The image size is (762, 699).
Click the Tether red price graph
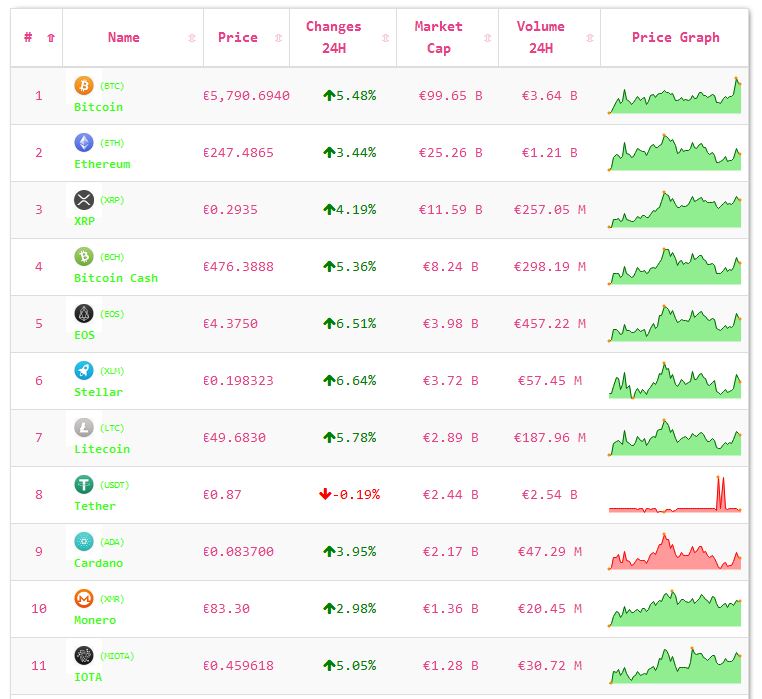(x=675, y=496)
